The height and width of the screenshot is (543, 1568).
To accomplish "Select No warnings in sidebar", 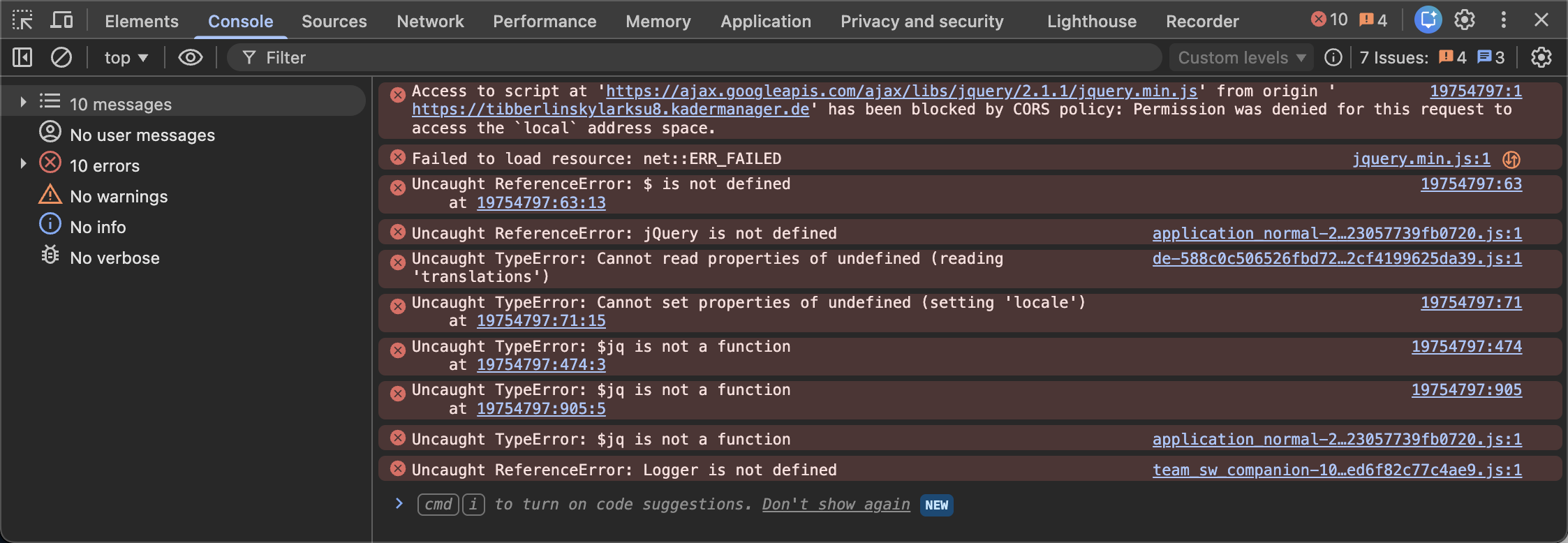I will pos(119,196).
